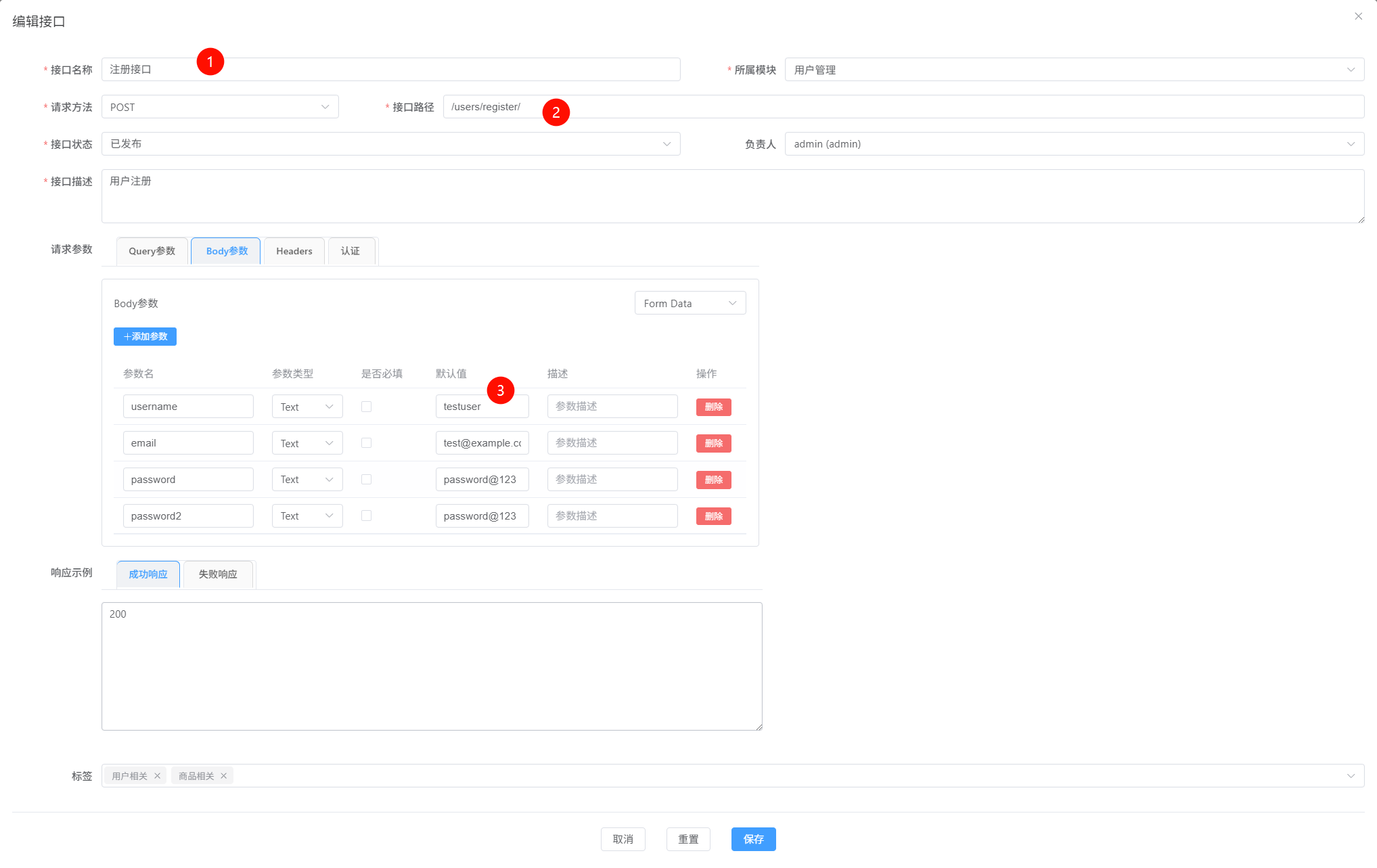The width and height of the screenshot is (1377, 868).
Task: Click the success response text area
Action: [432, 666]
